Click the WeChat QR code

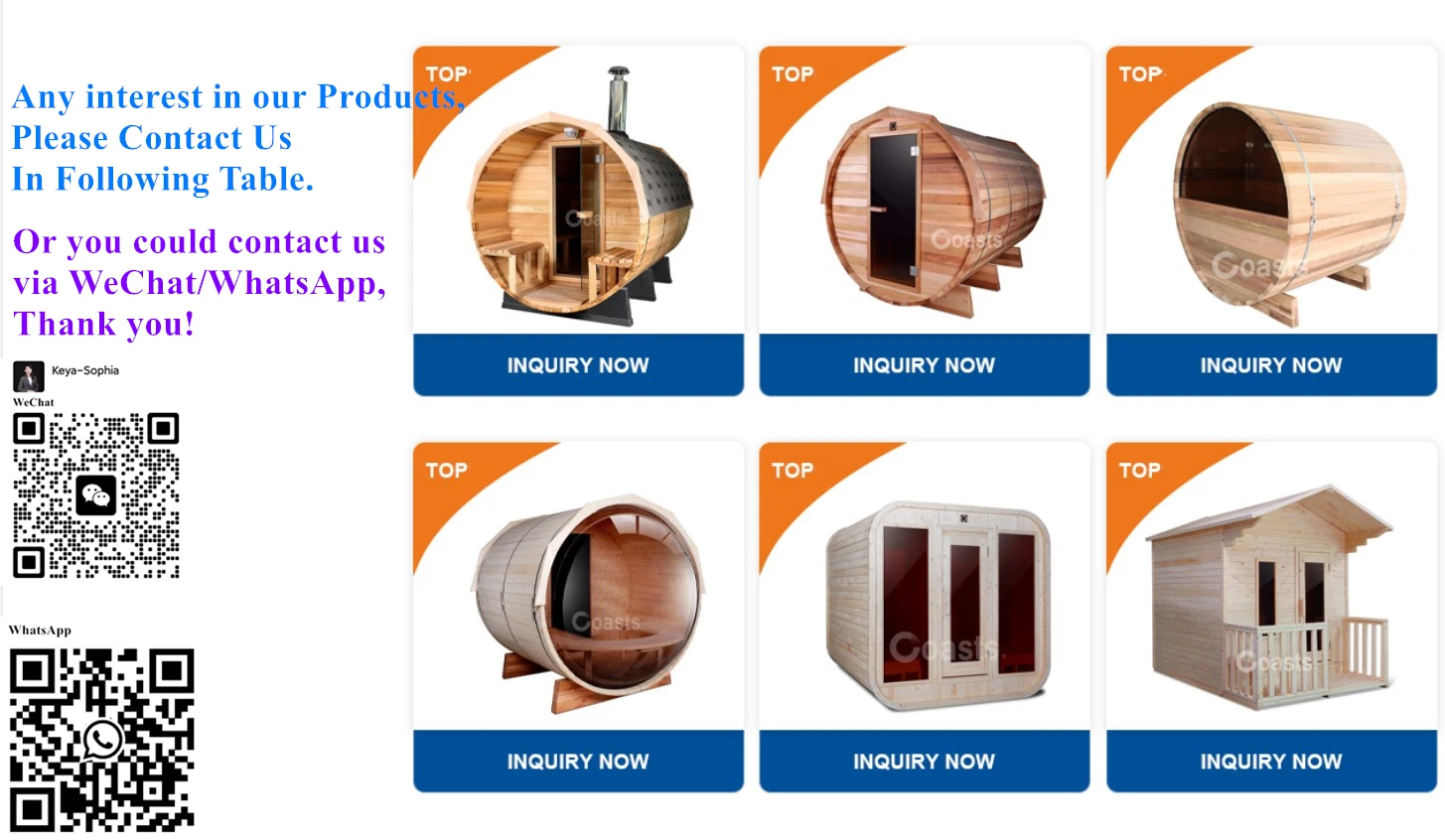tap(96, 495)
